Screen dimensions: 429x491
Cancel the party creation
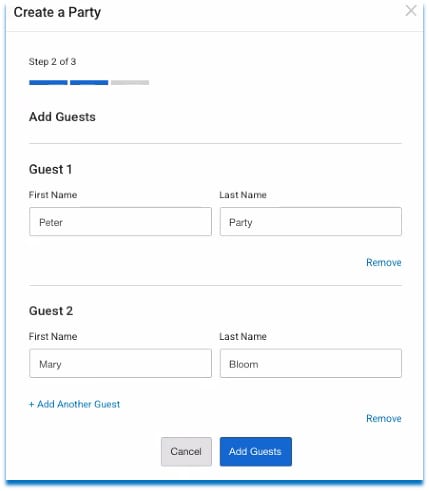pyautogui.click(x=186, y=452)
